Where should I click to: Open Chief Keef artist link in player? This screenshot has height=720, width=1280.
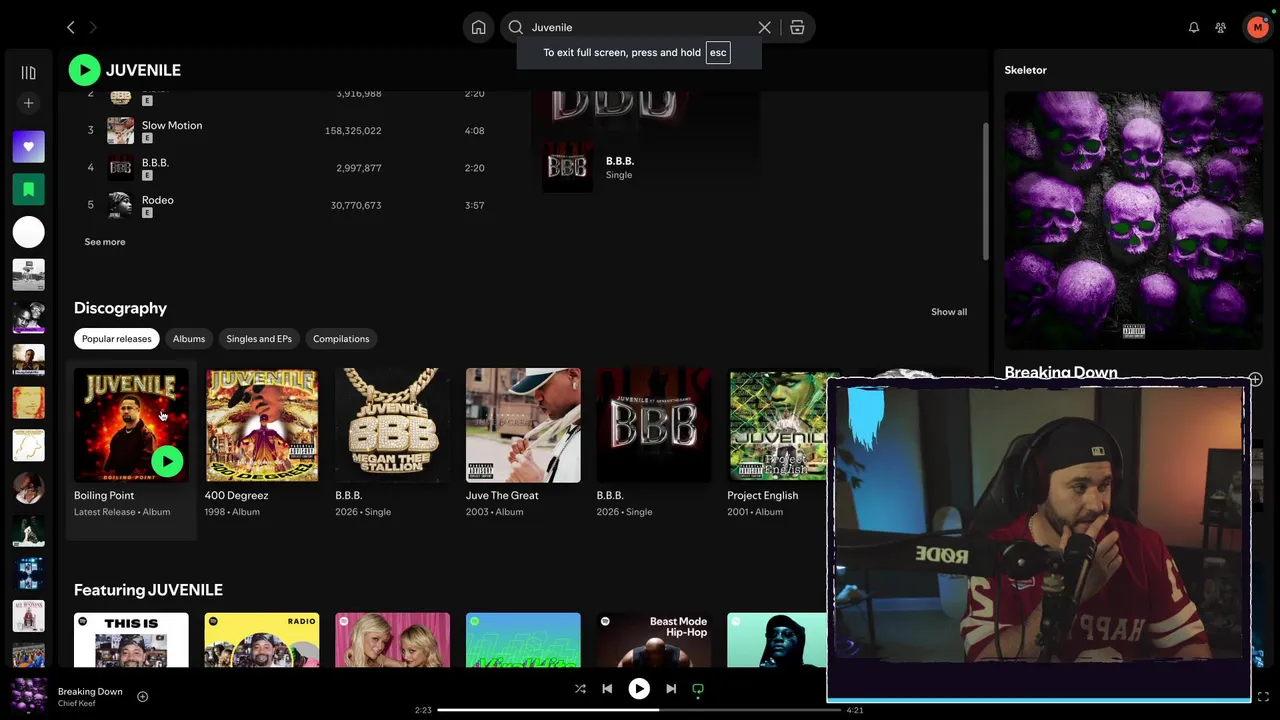click(77, 704)
